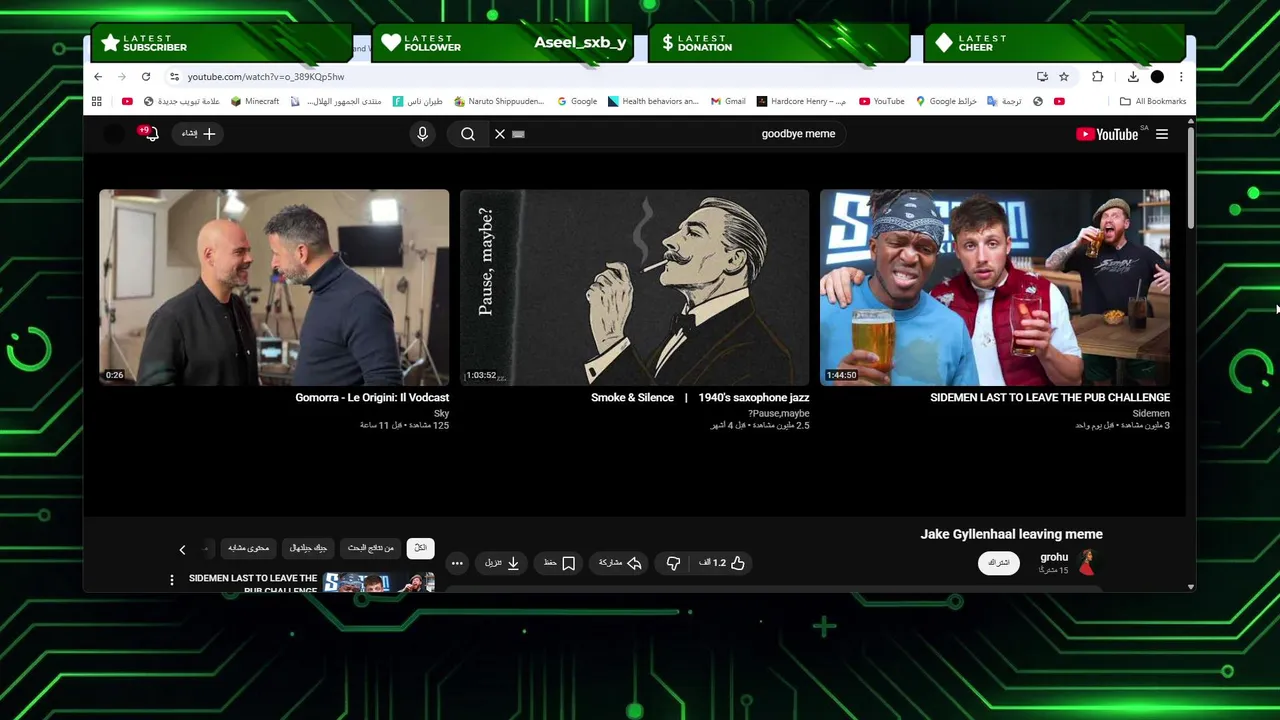Open the Chrome three-dot menu
Screen dimensions: 1280x720
pos(1181,77)
